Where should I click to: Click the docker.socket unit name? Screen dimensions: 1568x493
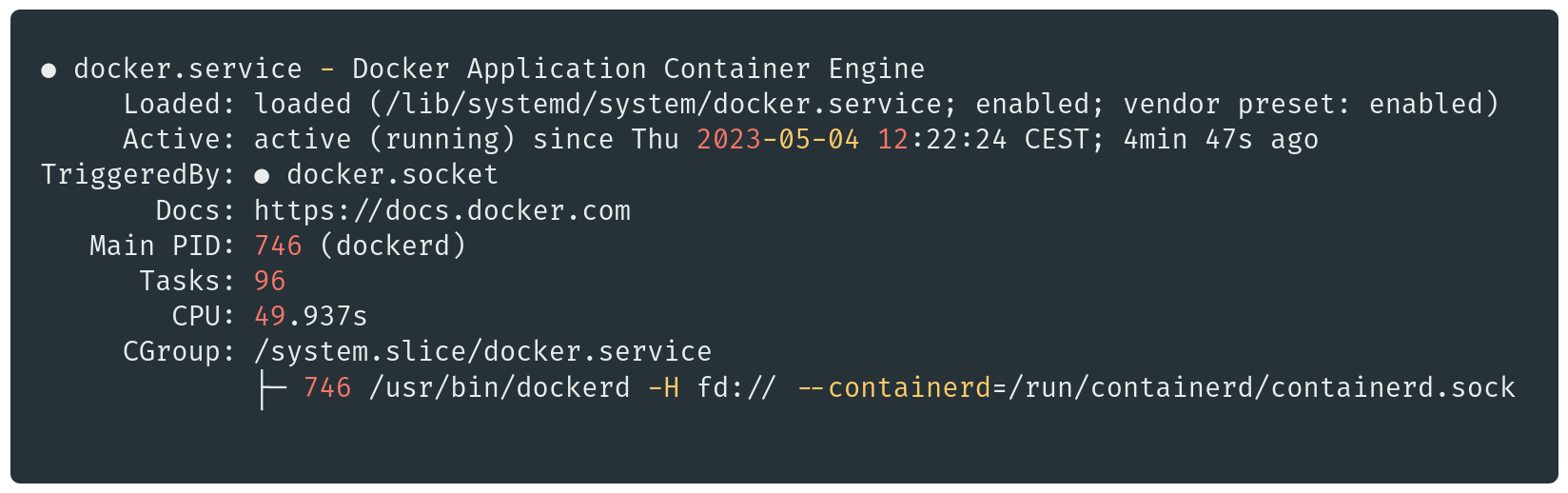coord(392,175)
